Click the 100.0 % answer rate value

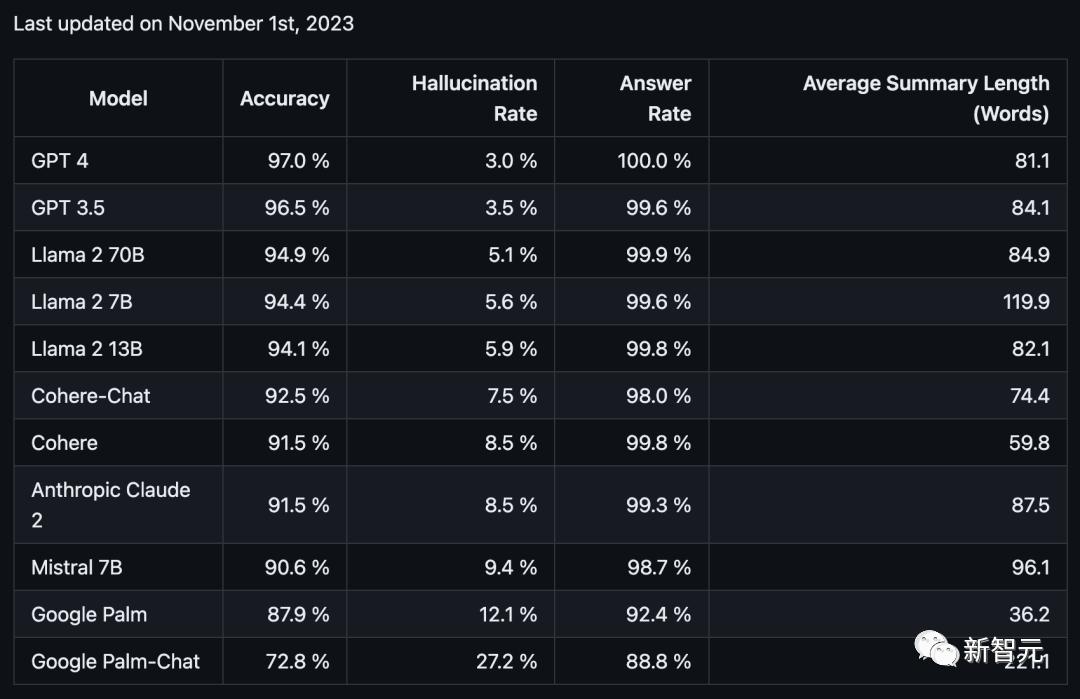click(654, 160)
